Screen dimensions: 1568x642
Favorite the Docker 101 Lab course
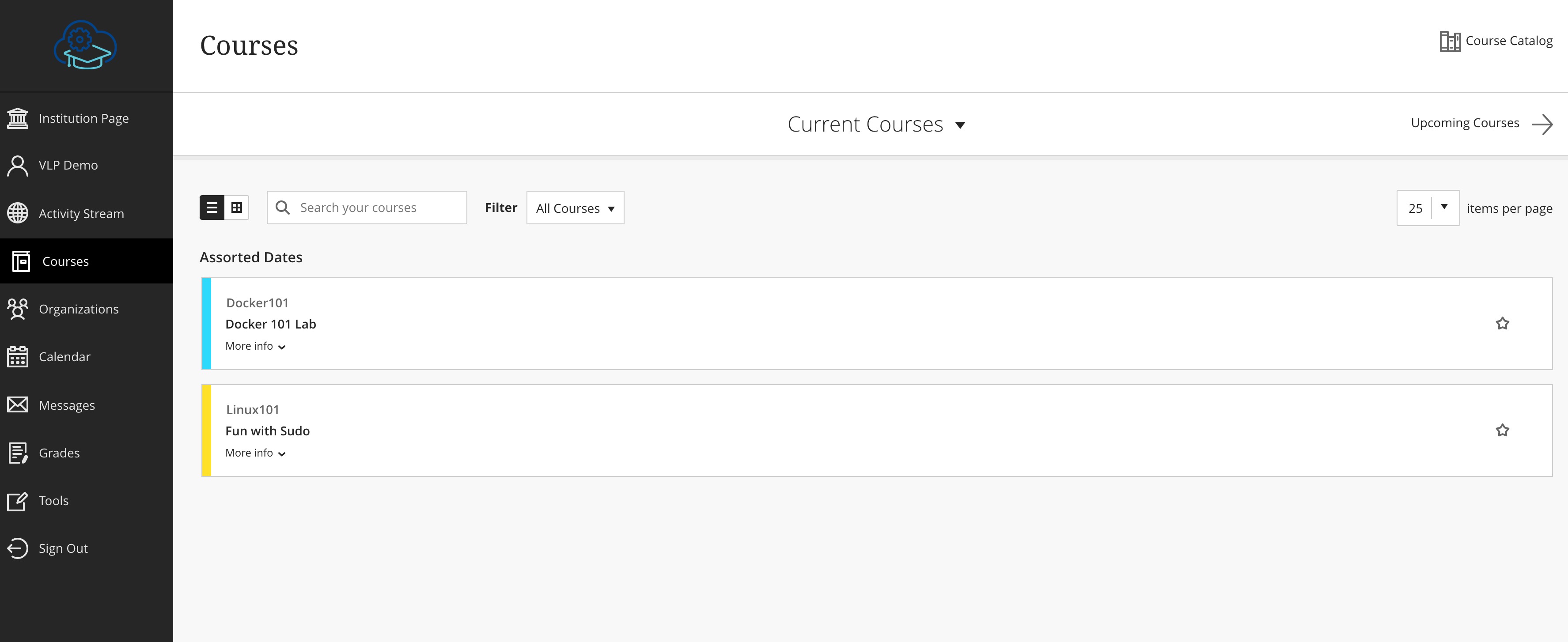[x=1502, y=323]
